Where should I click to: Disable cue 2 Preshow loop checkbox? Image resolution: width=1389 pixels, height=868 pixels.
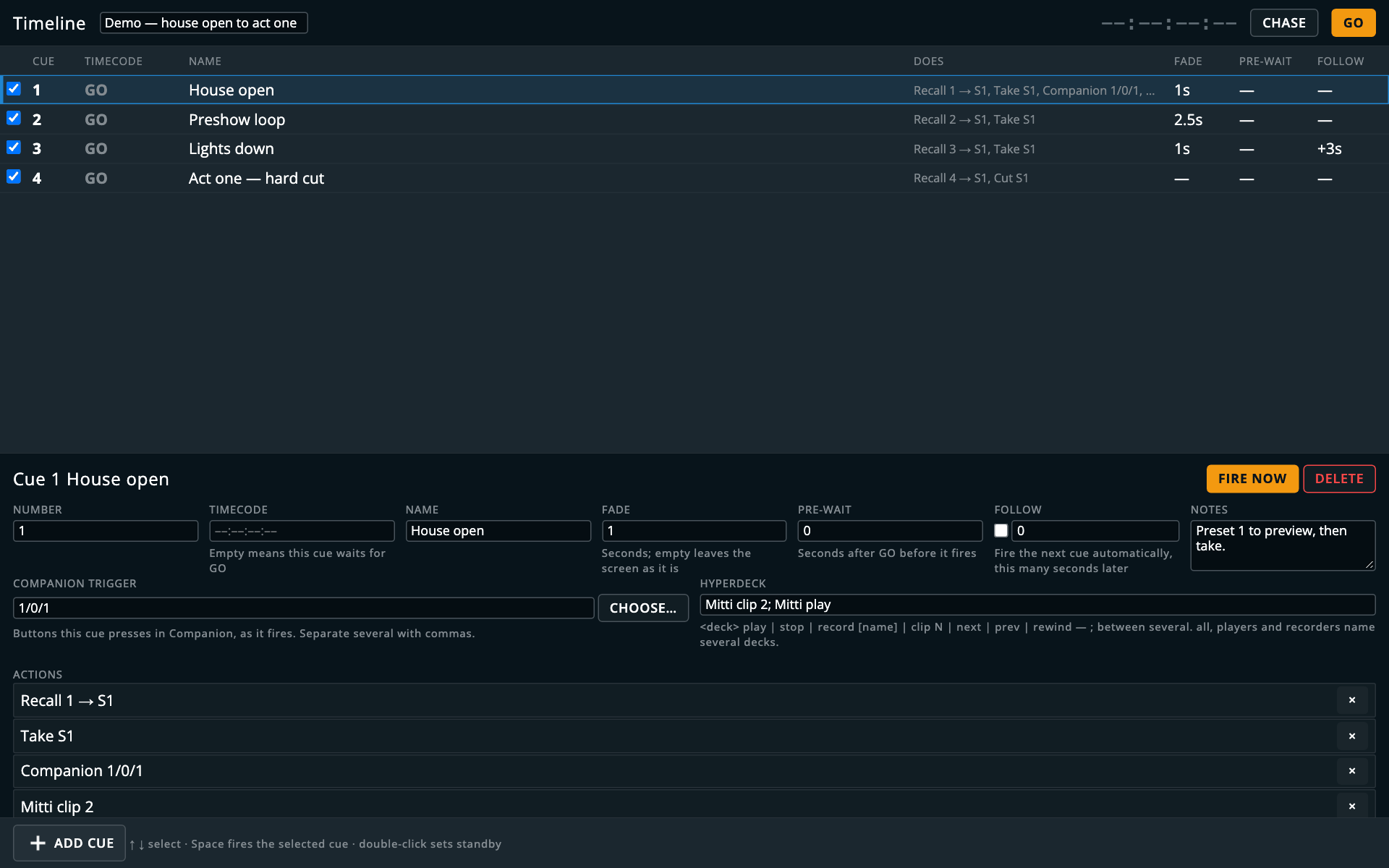point(14,118)
